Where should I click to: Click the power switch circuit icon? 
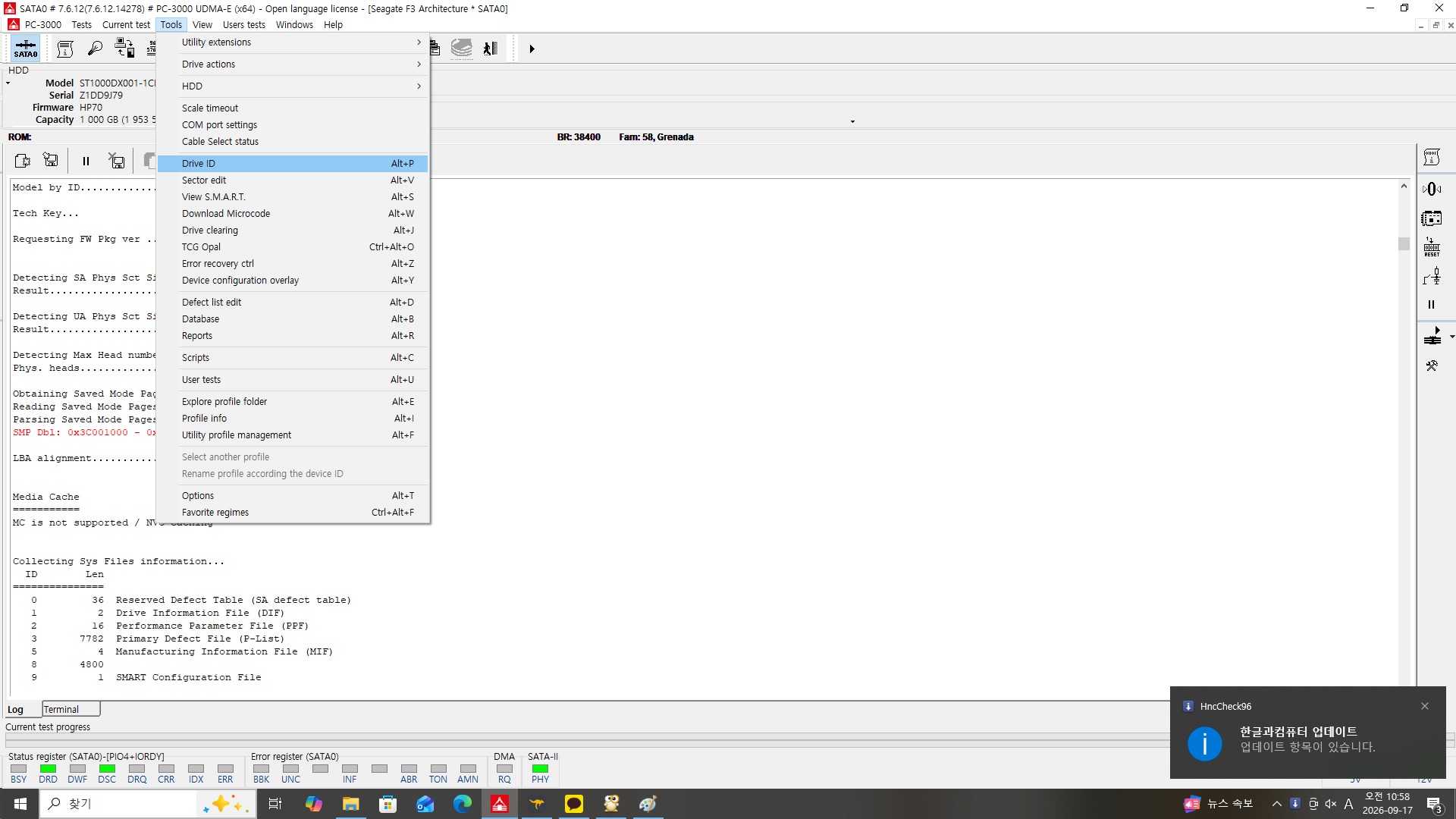[x=1431, y=276]
